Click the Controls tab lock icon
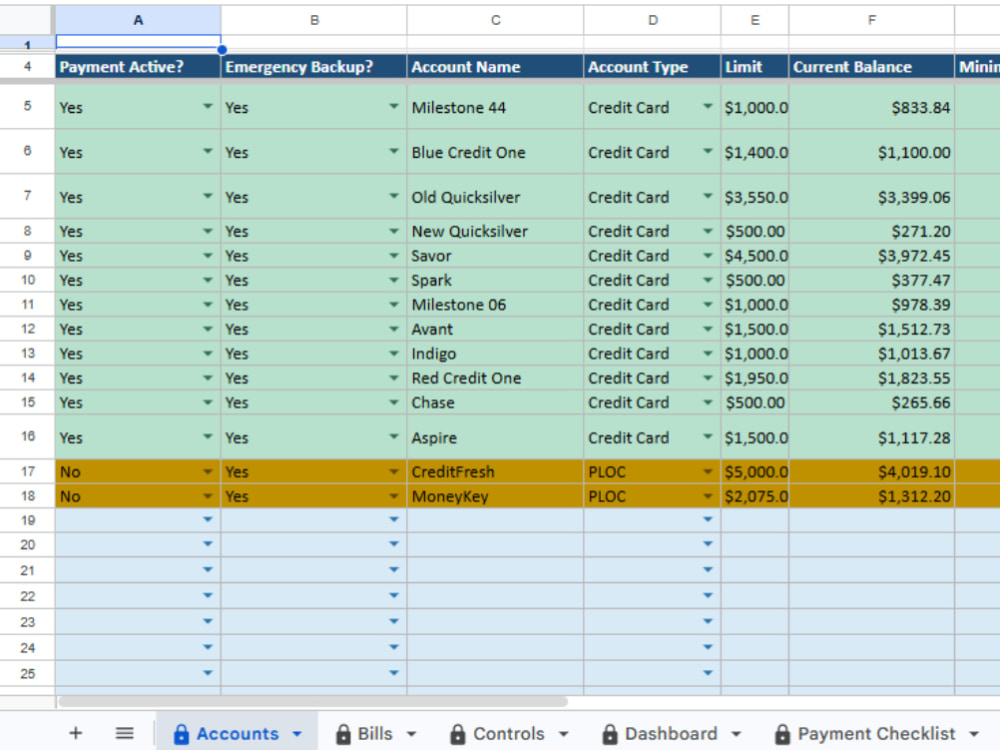This screenshot has width=1000, height=750. point(457,734)
